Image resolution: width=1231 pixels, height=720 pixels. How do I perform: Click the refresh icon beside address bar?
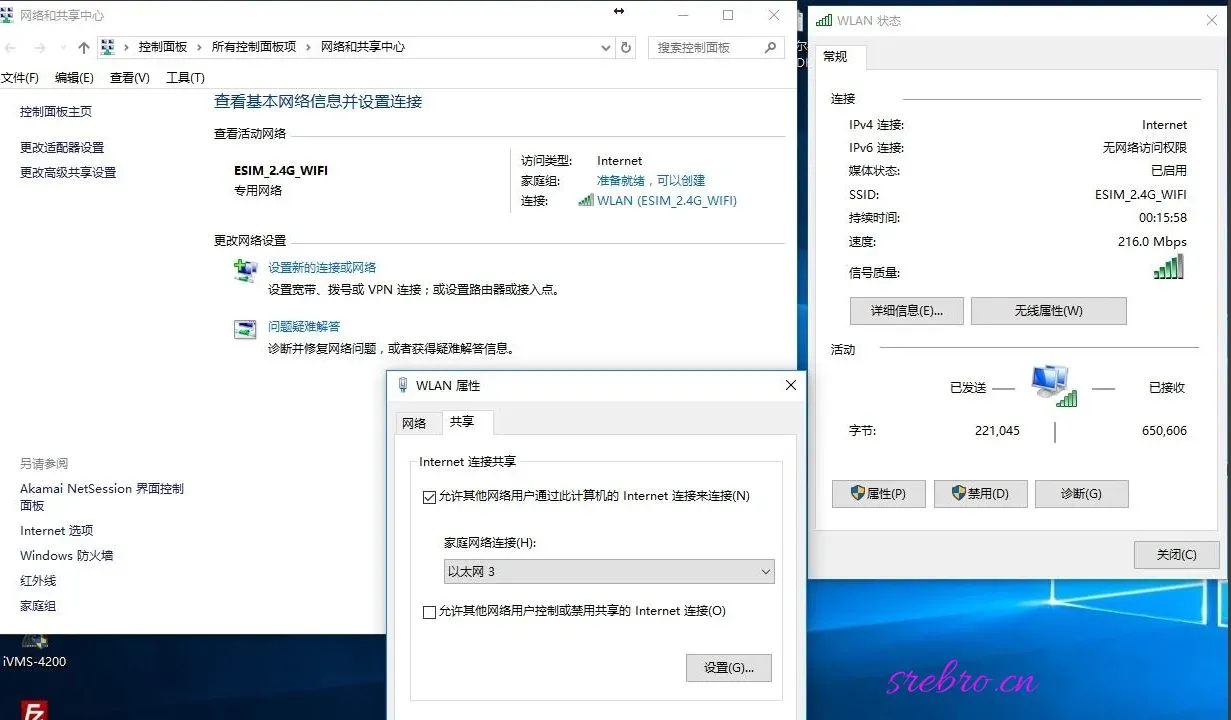[626, 47]
